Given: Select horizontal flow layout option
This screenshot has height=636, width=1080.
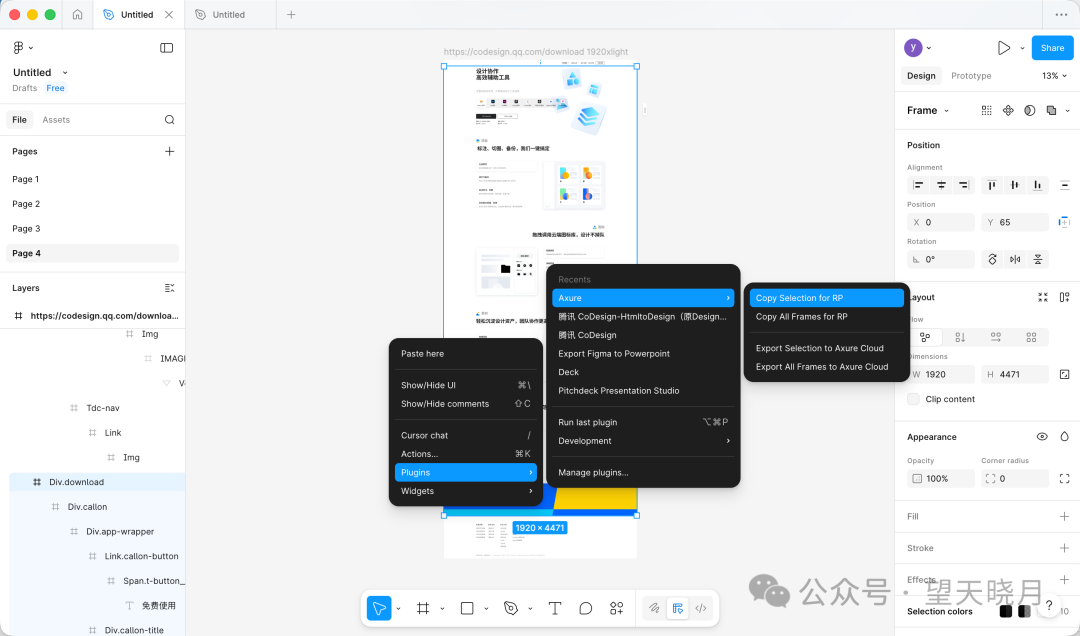Looking at the screenshot, I should pyautogui.click(x=996, y=337).
